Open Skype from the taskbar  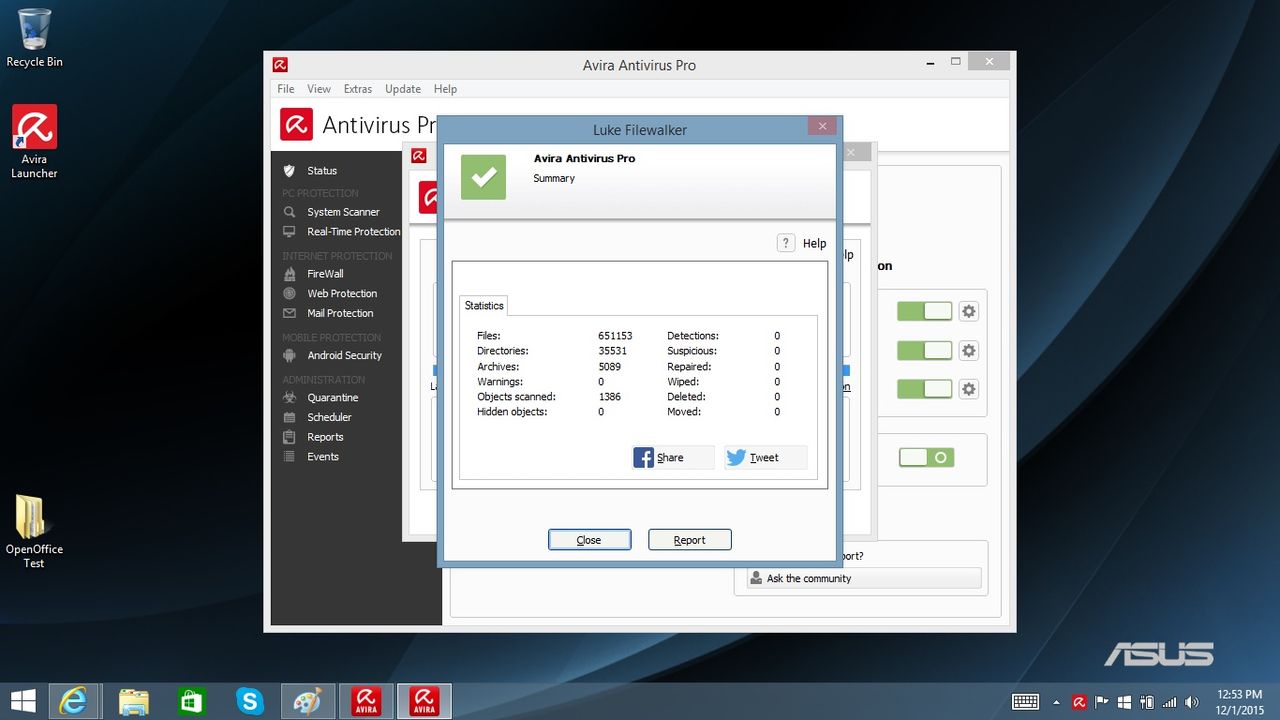pos(250,701)
